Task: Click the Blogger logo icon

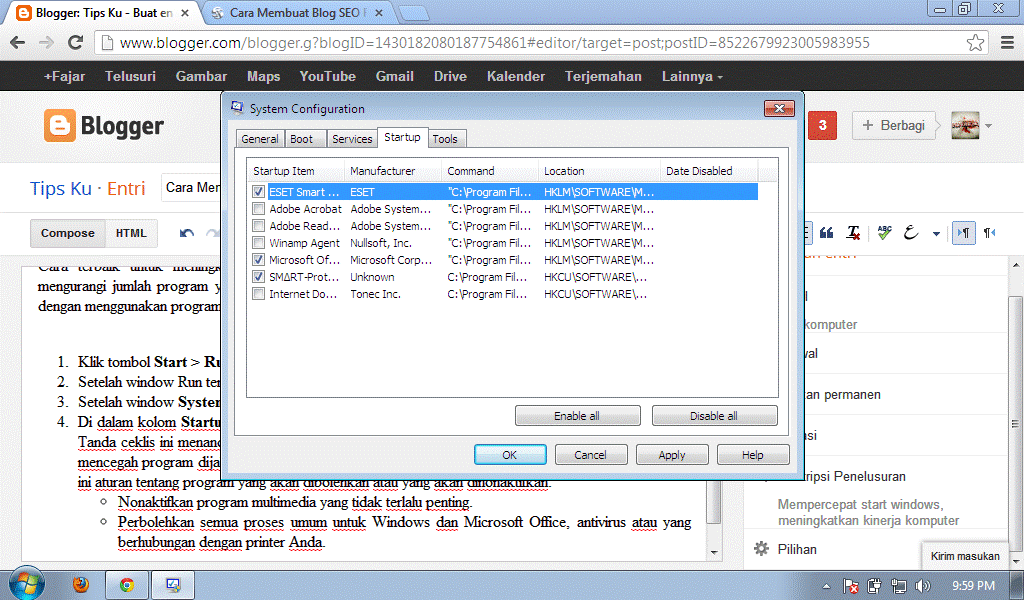Action: click(59, 125)
